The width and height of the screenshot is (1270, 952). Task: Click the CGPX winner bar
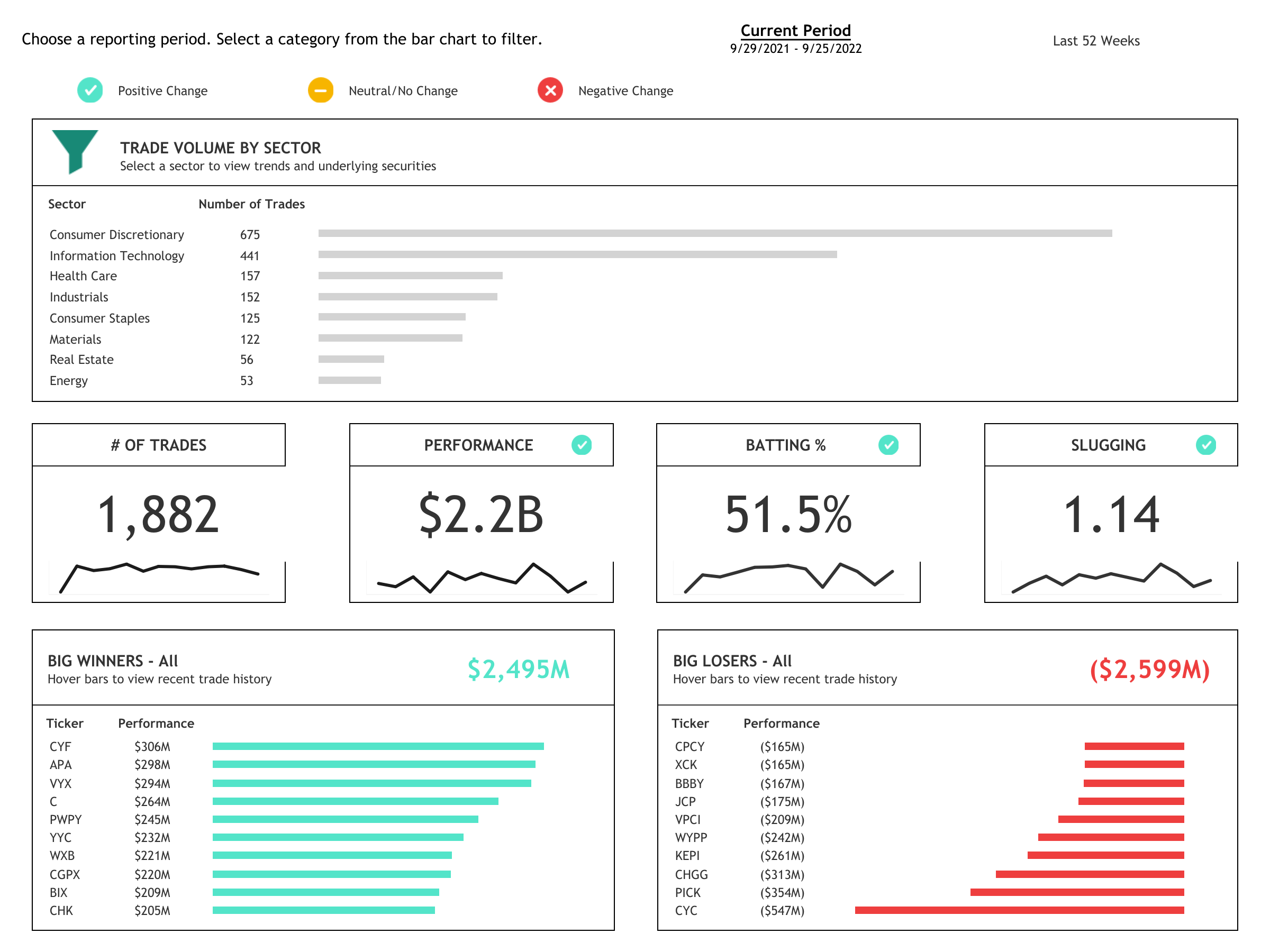tap(331, 875)
